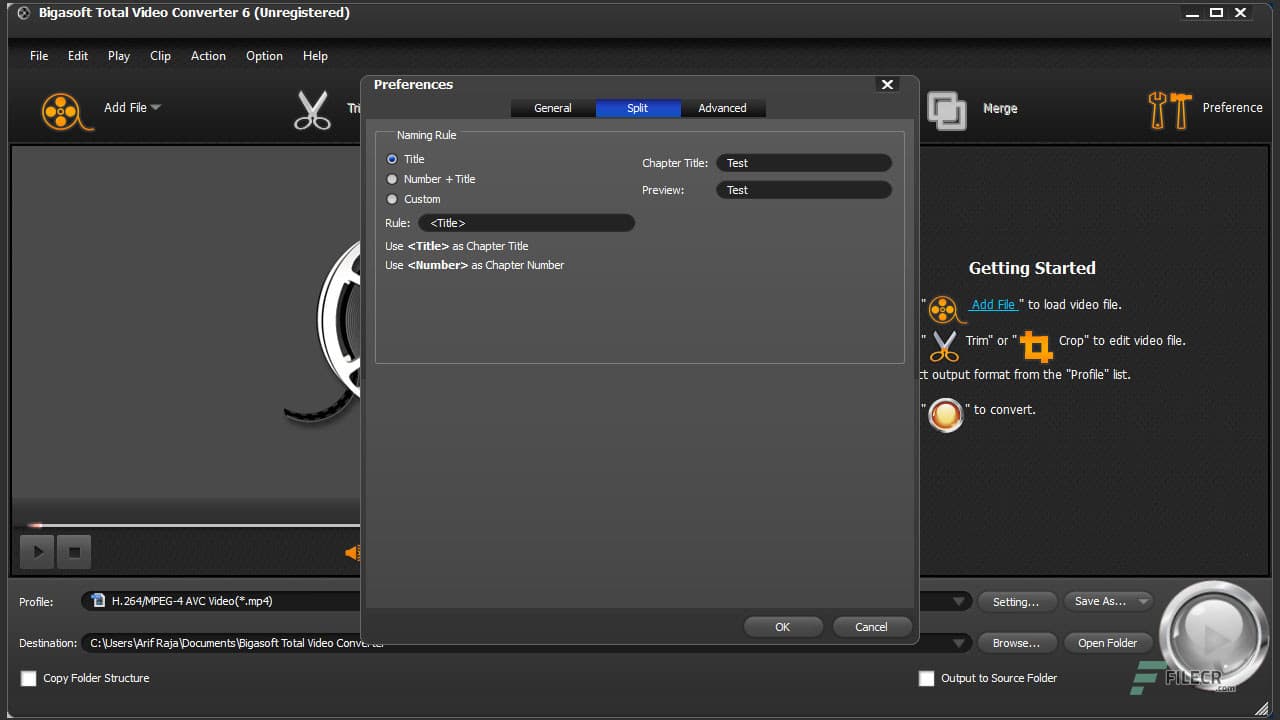Click the Crop icon in Getting Started
The height and width of the screenshot is (720, 1280).
[1036, 345]
